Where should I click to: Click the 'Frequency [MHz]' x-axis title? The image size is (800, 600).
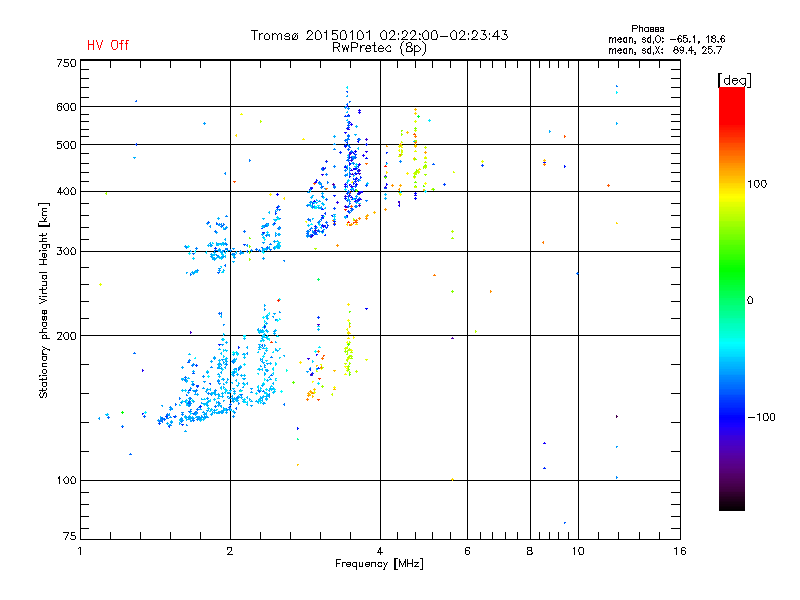(379, 564)
